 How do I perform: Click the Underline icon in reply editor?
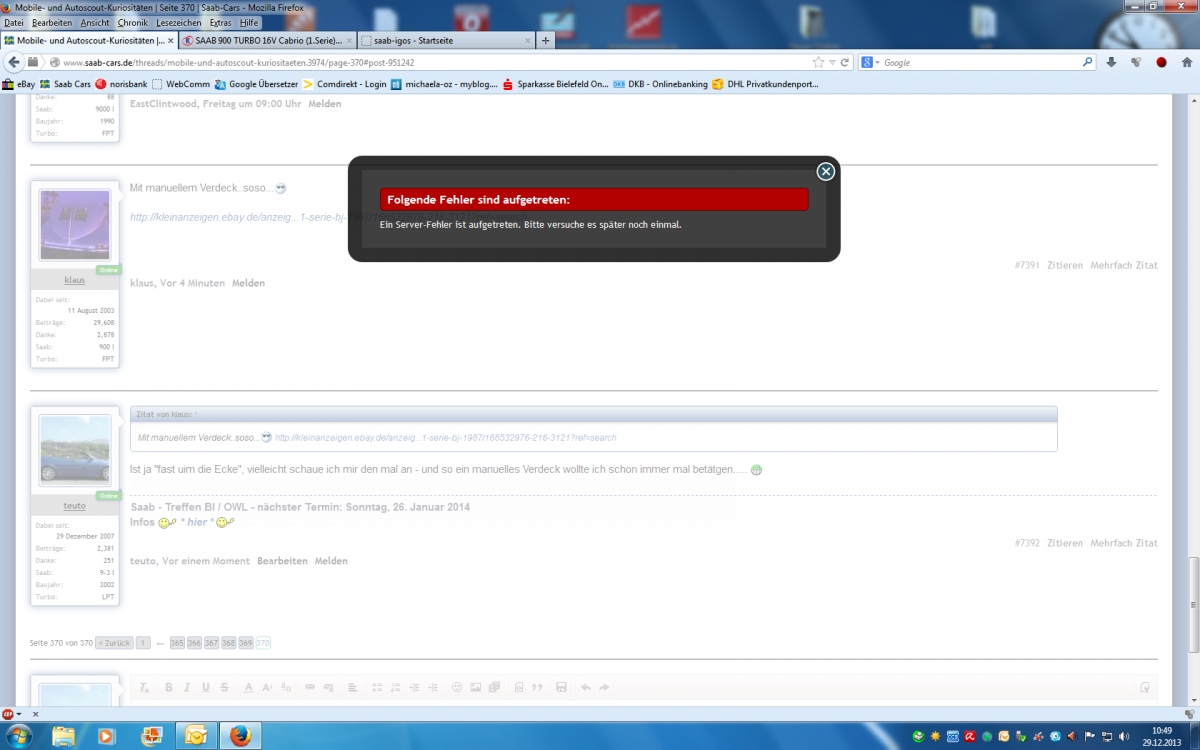tap(205, 687)
